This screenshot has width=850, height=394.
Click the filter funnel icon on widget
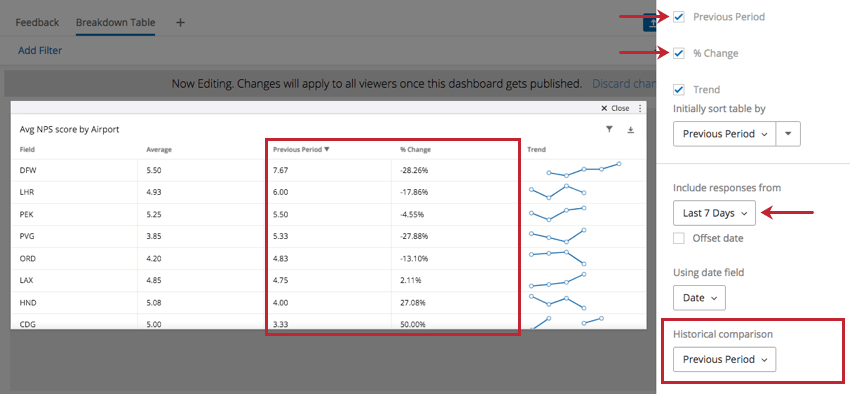coord(609,130)
